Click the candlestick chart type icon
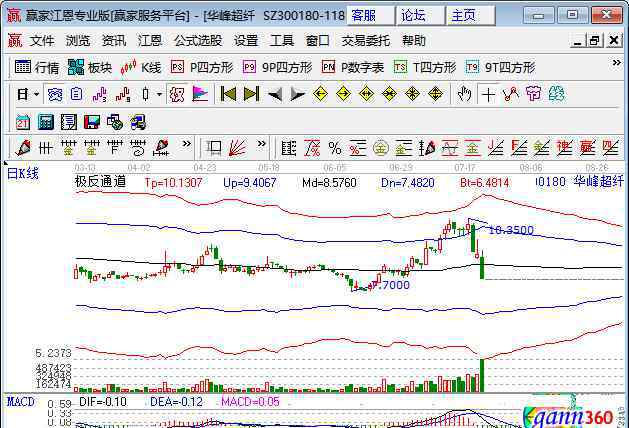Screen dimensions: 629x428 (146, 94)
